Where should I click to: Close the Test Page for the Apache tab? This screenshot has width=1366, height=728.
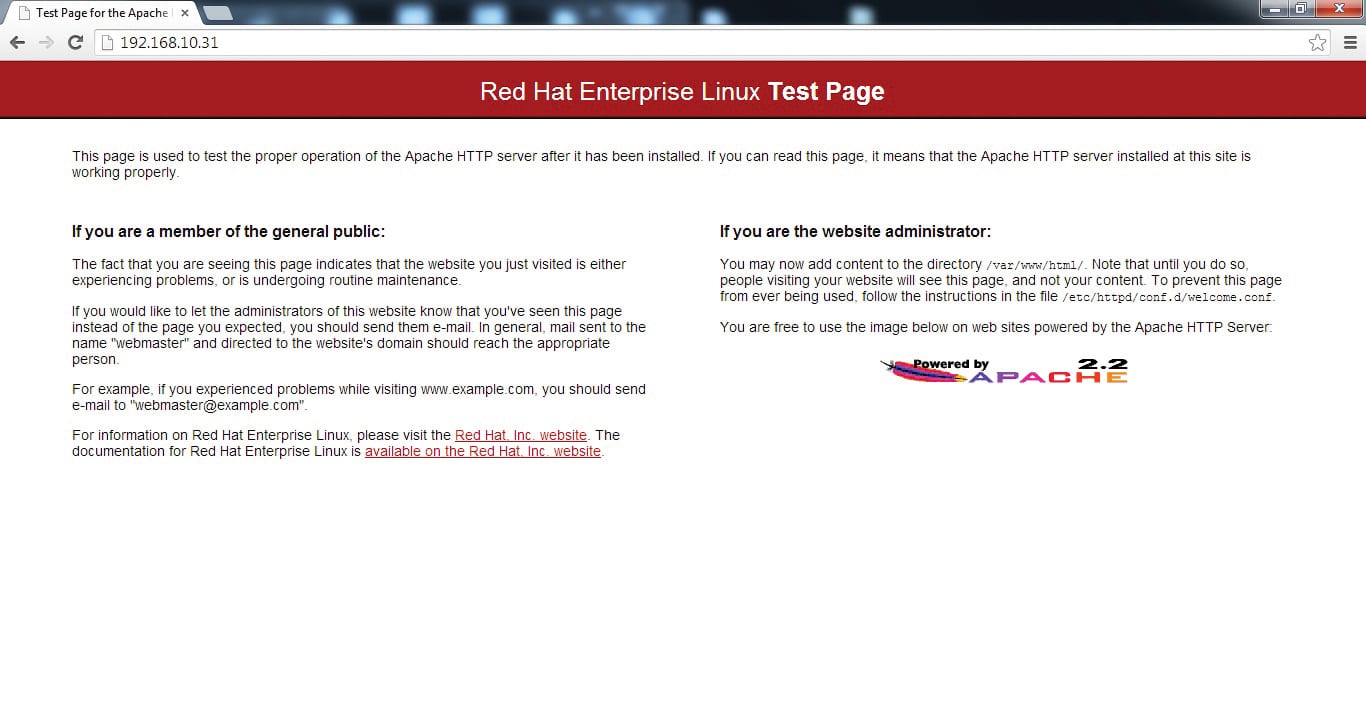tap(185, 13)
